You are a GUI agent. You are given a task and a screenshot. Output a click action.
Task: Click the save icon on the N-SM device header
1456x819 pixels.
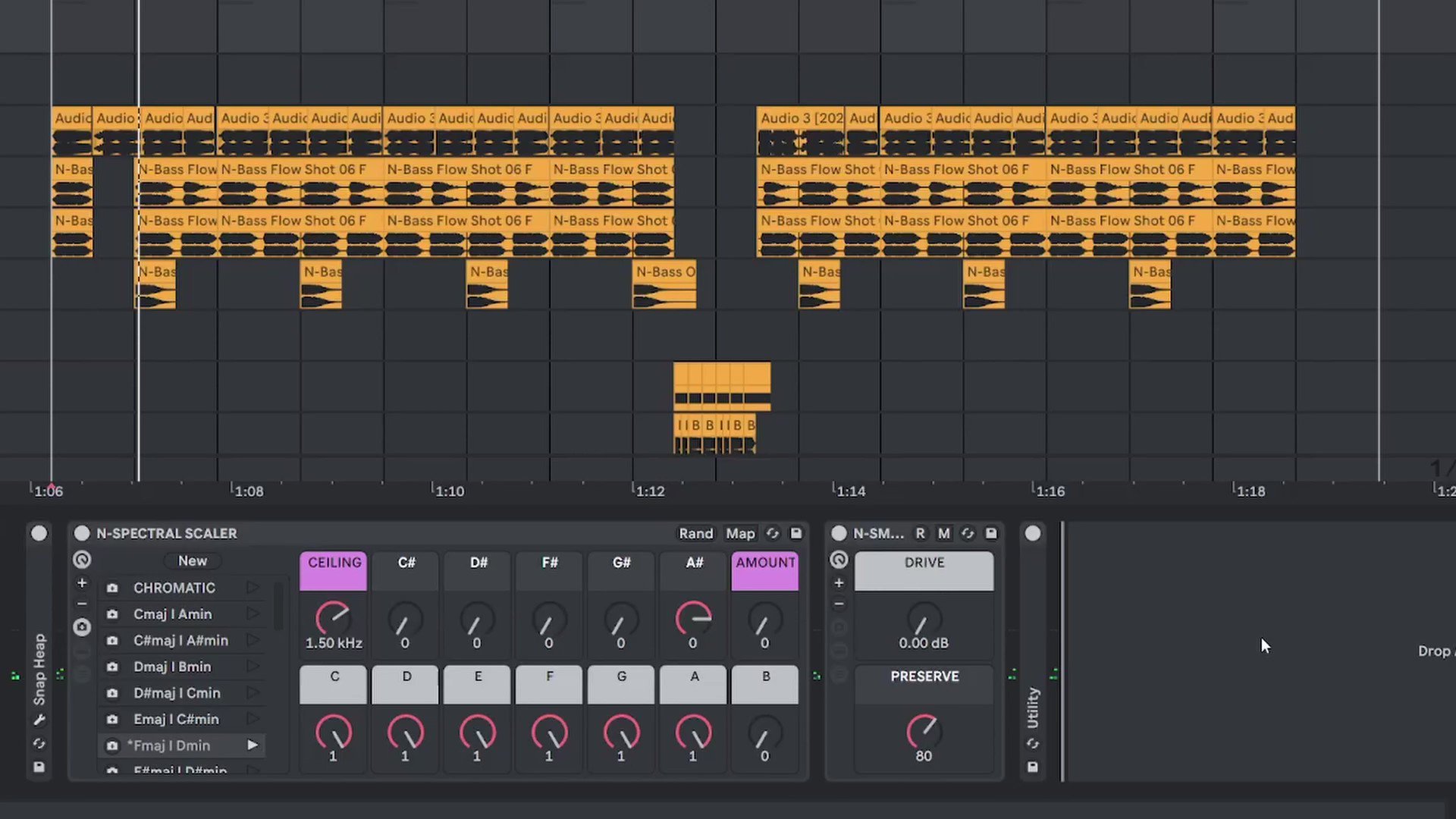pyautogui.click(x=991, y=533)
